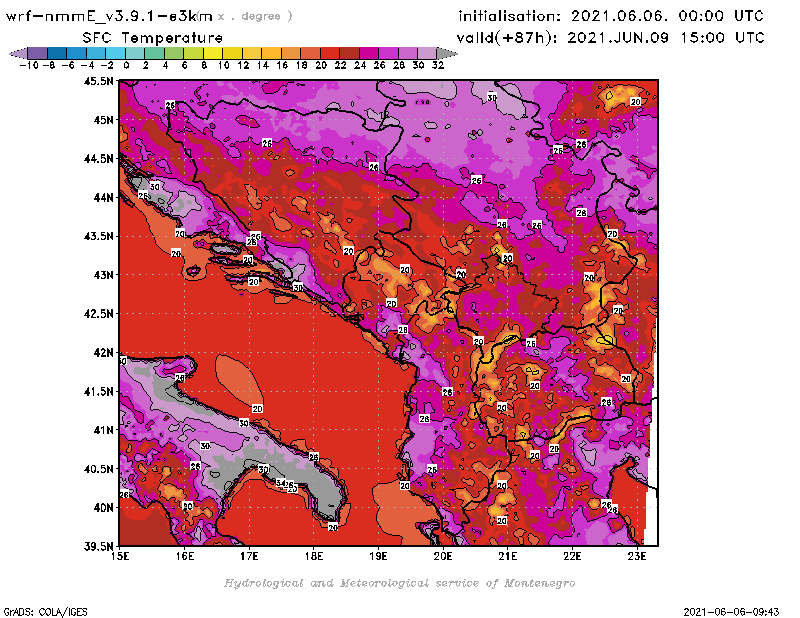Click legend swatch between 12 and 14

[x=252, y=53]
